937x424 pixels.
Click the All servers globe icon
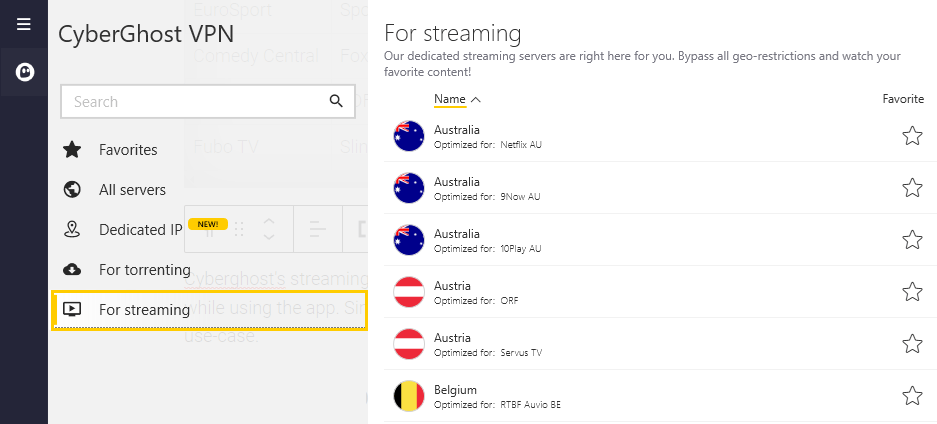tap(72, 189)
